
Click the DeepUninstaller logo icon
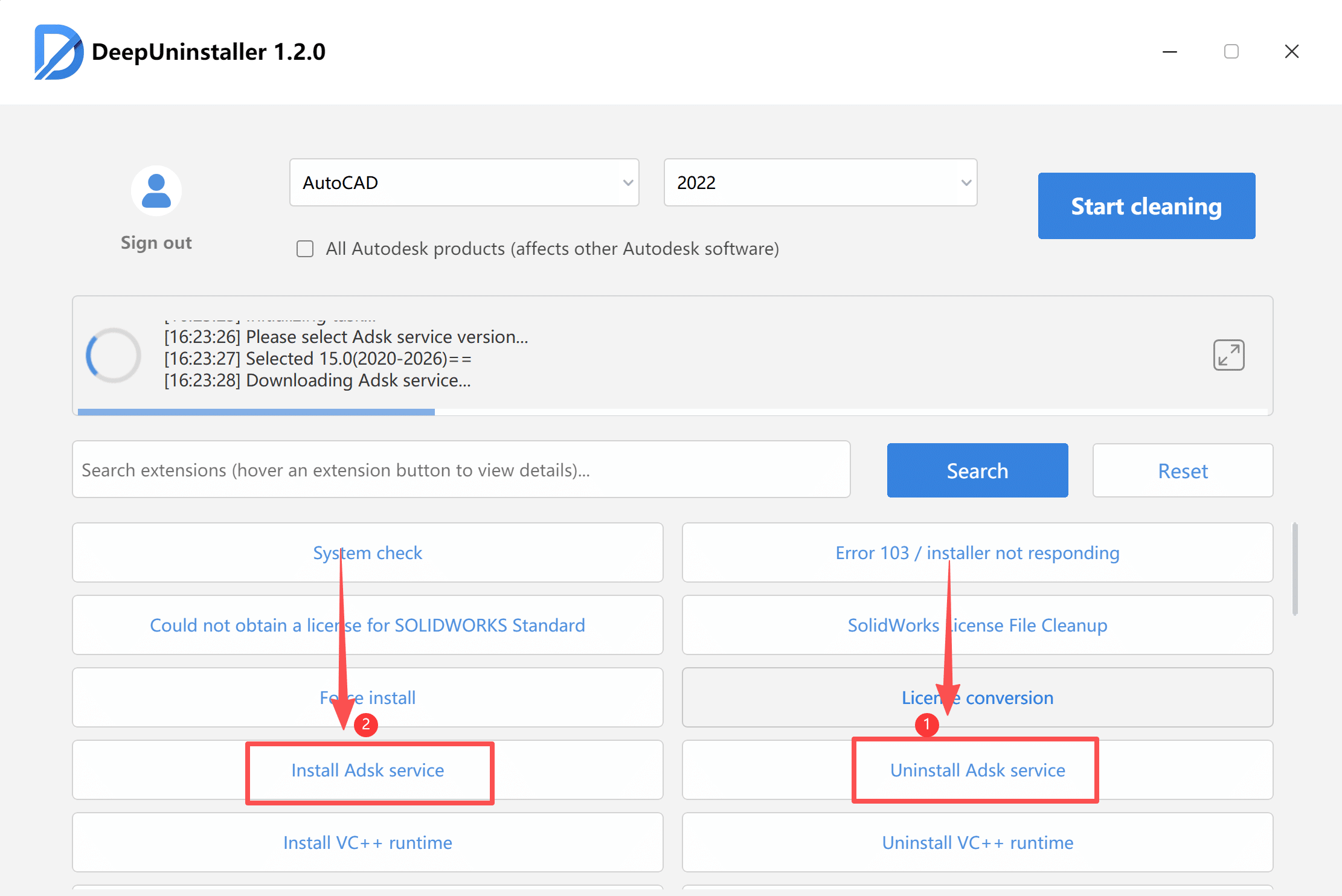click(59, 52)
